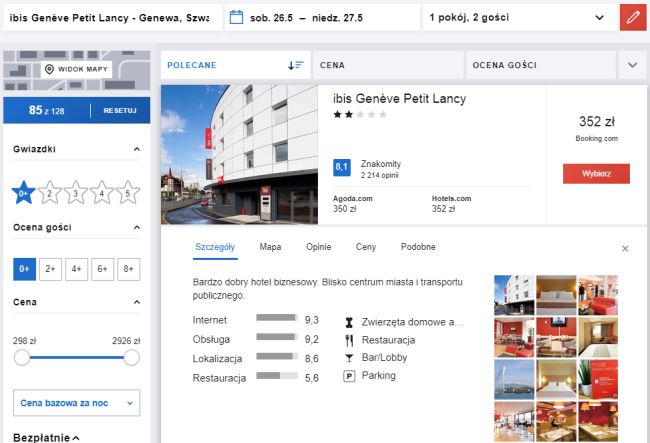Click the red pencil edit search icon

pos(632,18)
